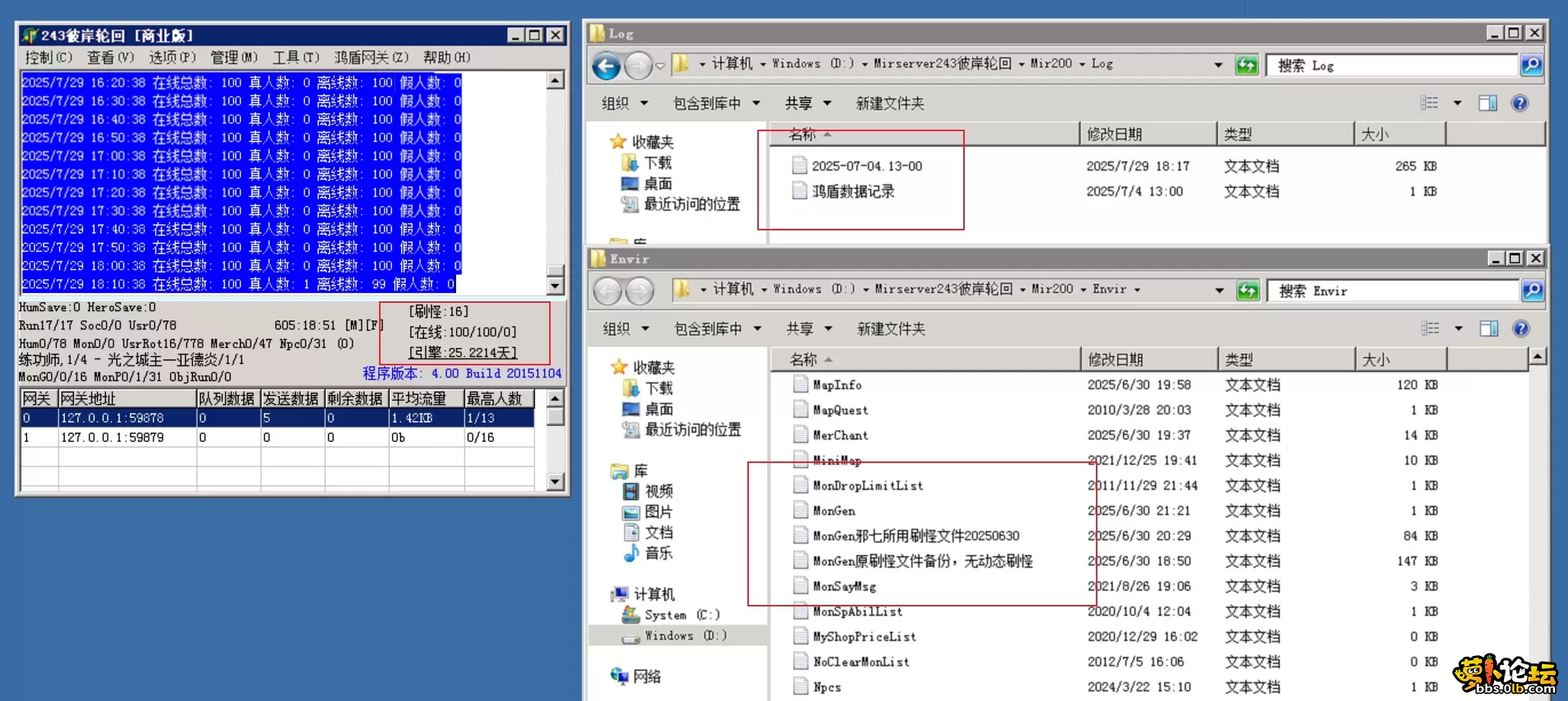The height and width of the screenshot is (701, 1568).
Task: Click search magnifier icon in Envir window
Action: pos(1532,291)
